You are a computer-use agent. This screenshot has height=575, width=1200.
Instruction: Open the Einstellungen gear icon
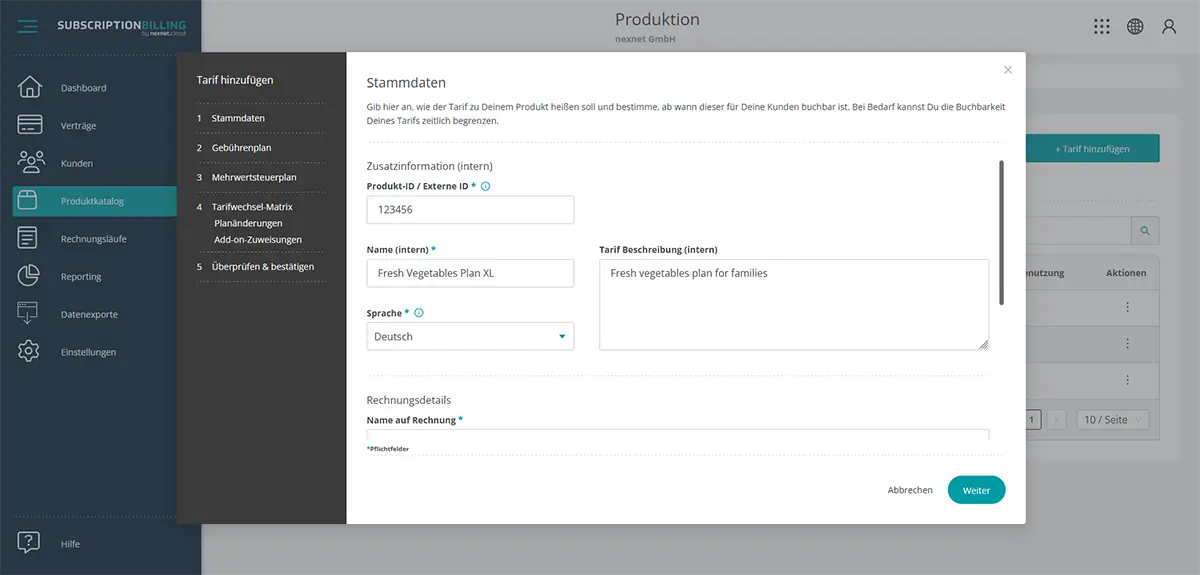click(x=28, y=351)
